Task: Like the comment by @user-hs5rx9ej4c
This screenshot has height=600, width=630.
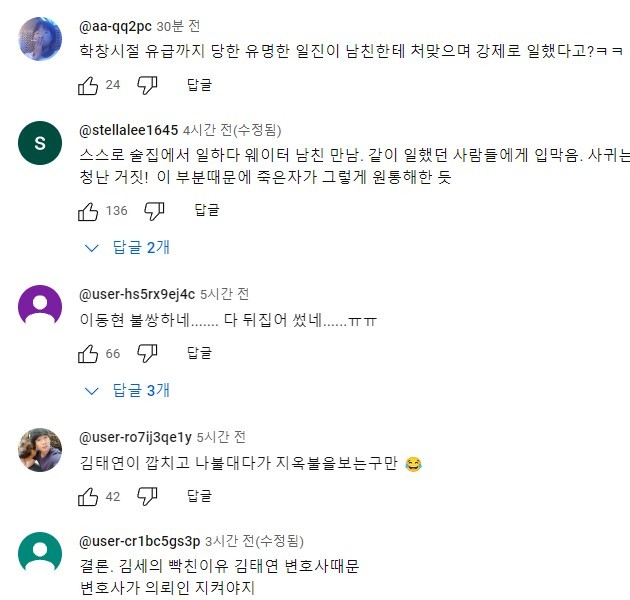Action: [88, 353]
